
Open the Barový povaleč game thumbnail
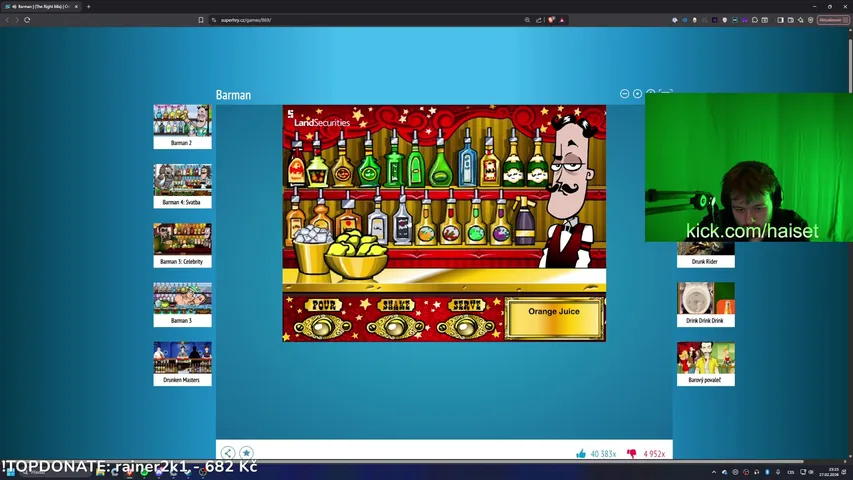[x=706, y=364]
